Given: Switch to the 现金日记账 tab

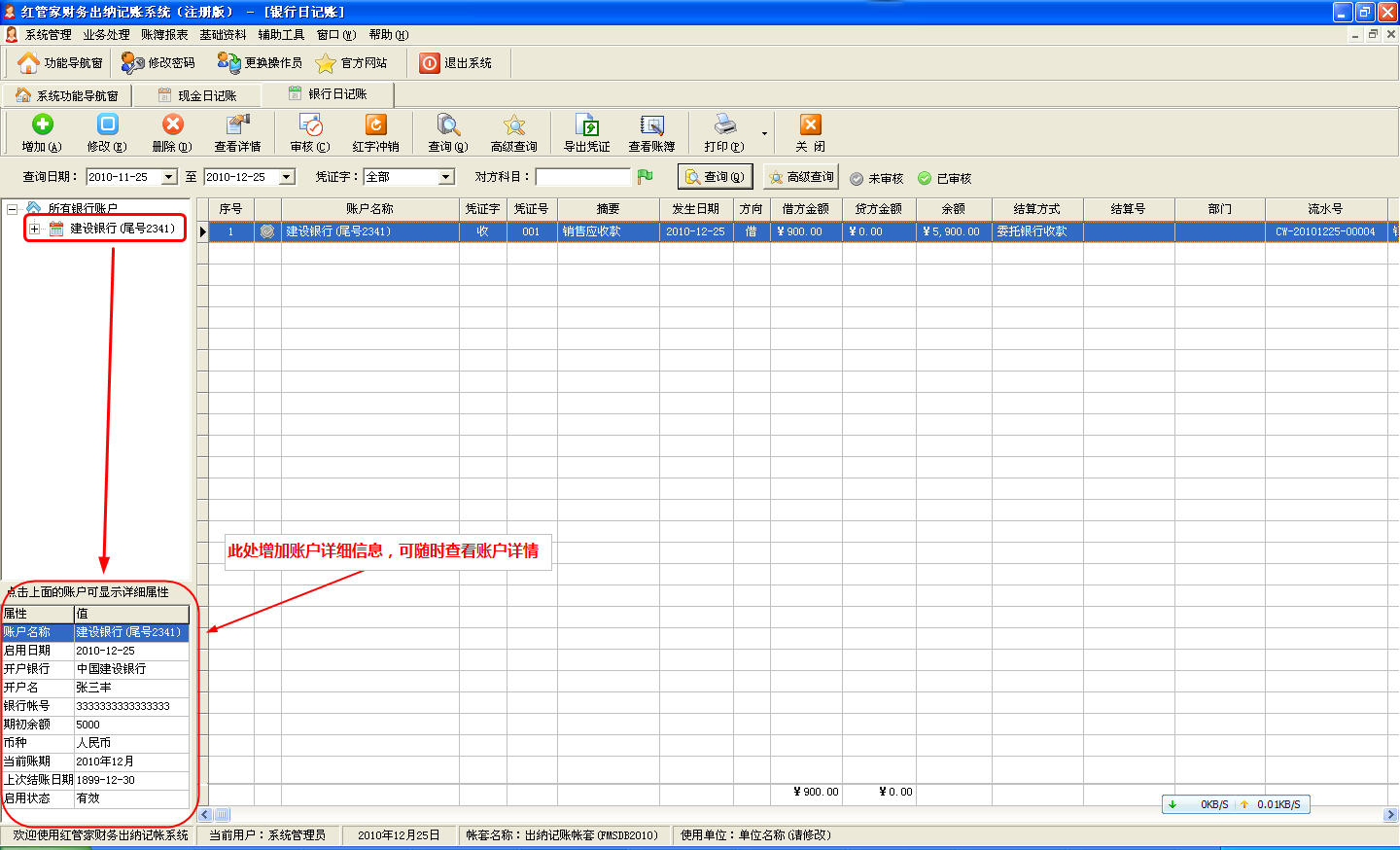Looking at the screenshot, I should (198, 95).
